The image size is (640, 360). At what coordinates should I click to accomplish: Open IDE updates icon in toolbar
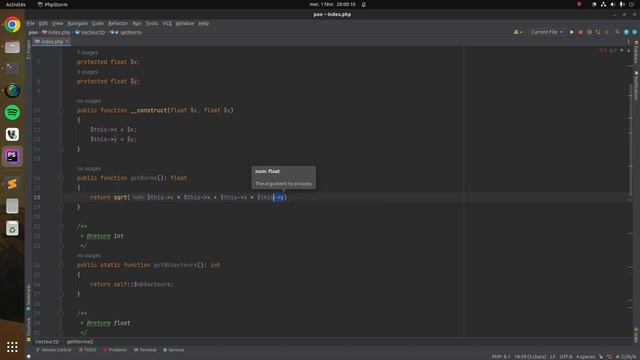(626, 32)
